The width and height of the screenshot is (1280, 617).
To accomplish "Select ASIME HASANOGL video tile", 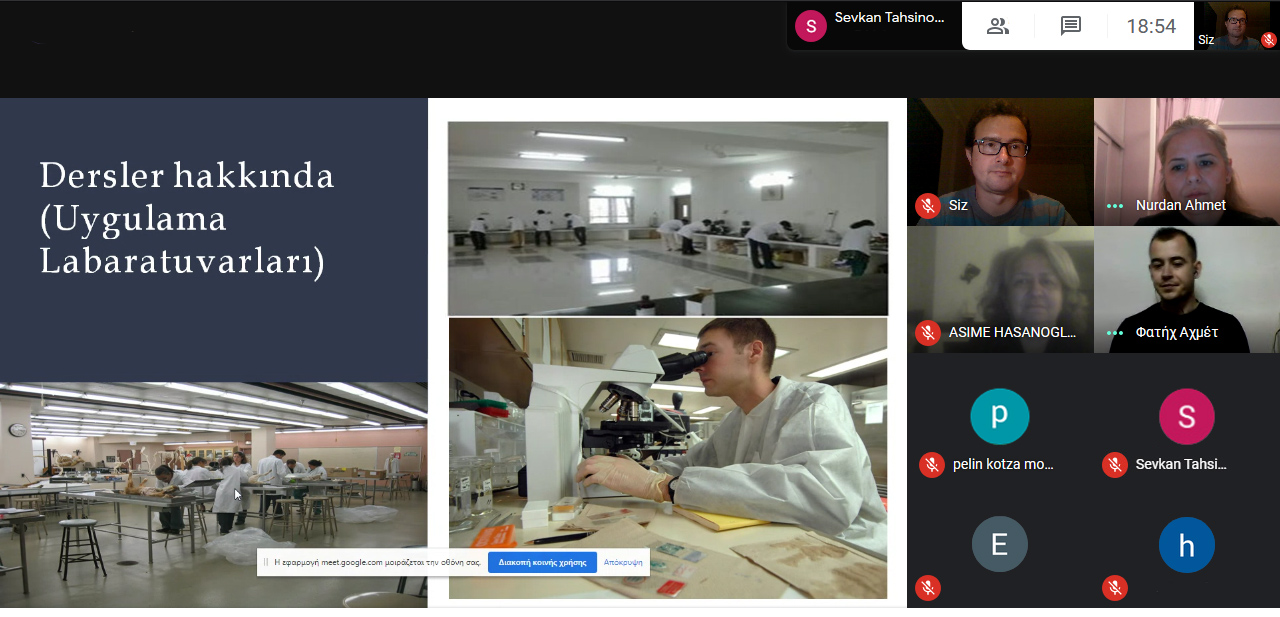I will (x=1000, y=289).
